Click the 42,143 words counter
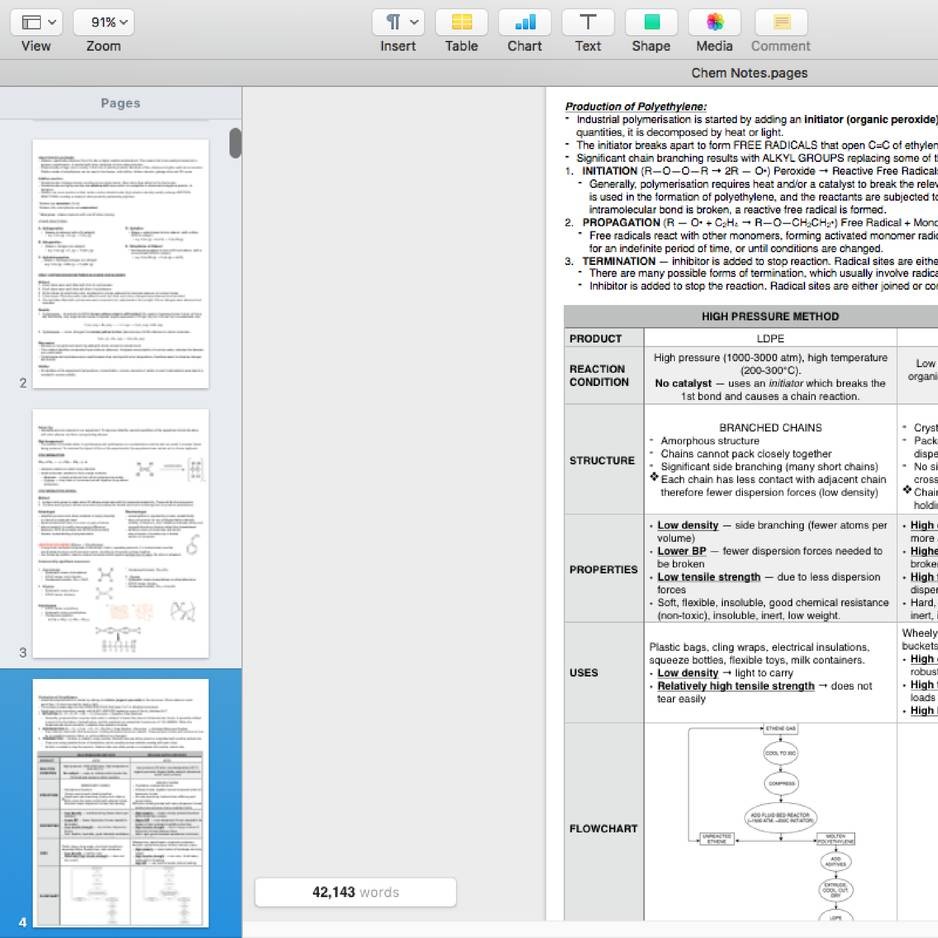The width and height of the screenshot is (938, 938). 355,892
